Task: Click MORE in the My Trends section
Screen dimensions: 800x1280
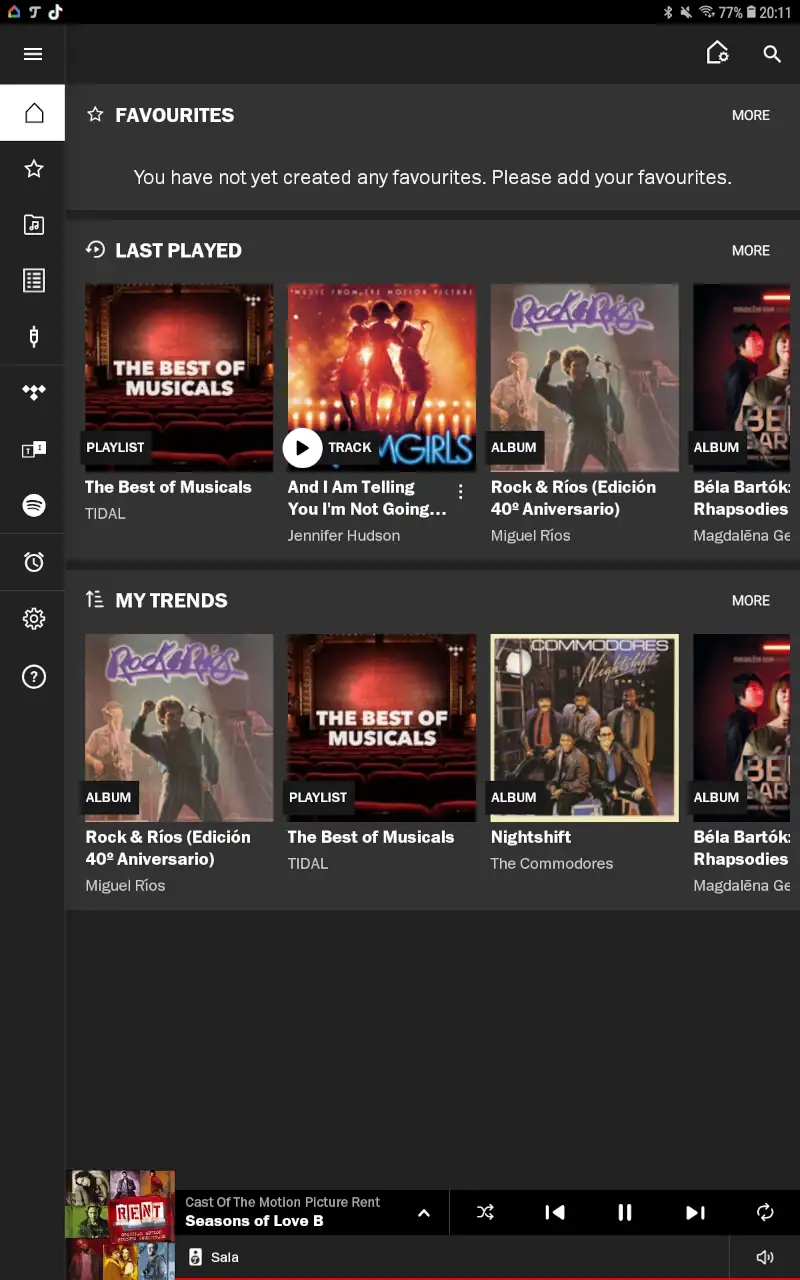Action: (x=751, y=600)
